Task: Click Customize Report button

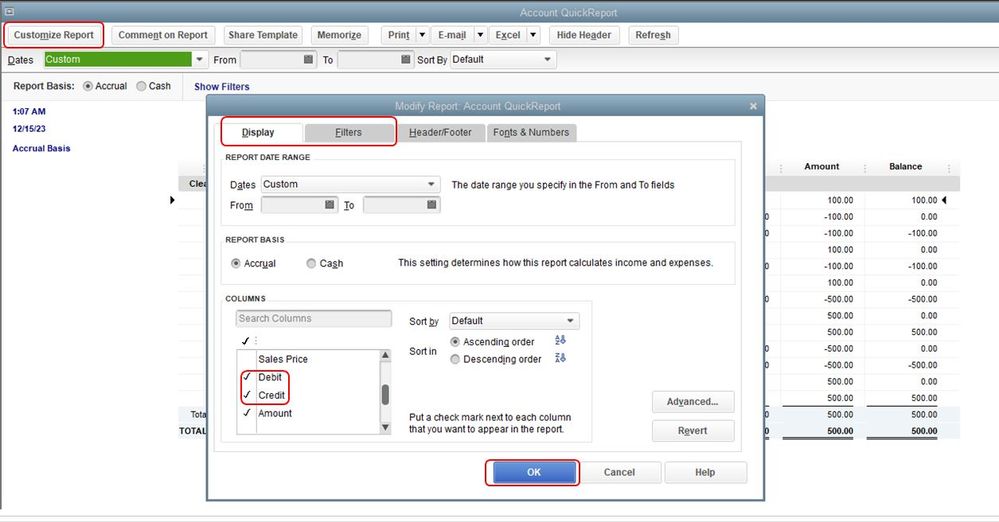Action: [54, 35]
